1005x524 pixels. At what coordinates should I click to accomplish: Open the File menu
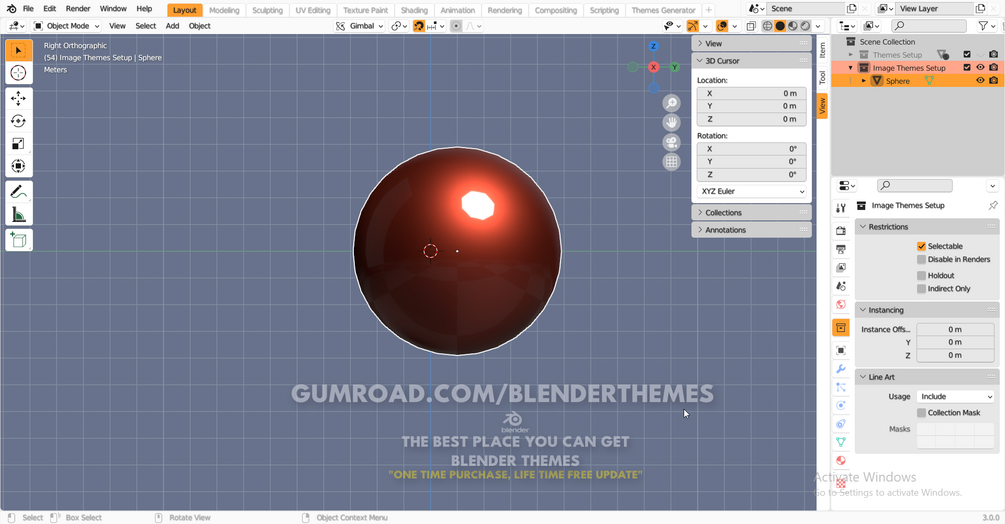point(28,9)
